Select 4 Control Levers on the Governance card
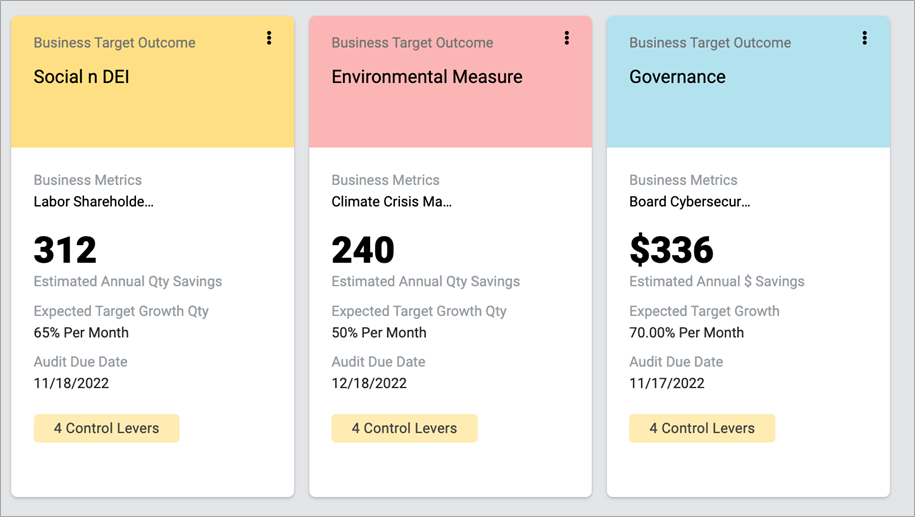The width and height of the screenshot is (915, 517). pos(702,428)
